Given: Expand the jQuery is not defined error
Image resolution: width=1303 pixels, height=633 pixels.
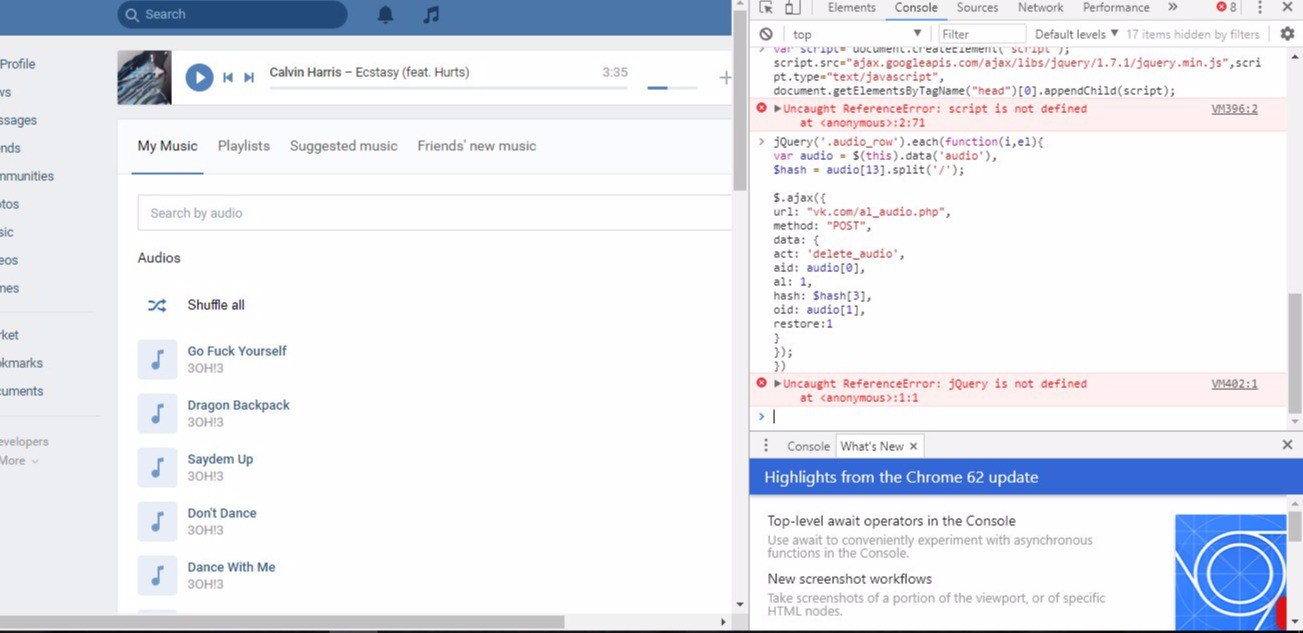Looking at the screenshot, I should [x=778, y=384].
